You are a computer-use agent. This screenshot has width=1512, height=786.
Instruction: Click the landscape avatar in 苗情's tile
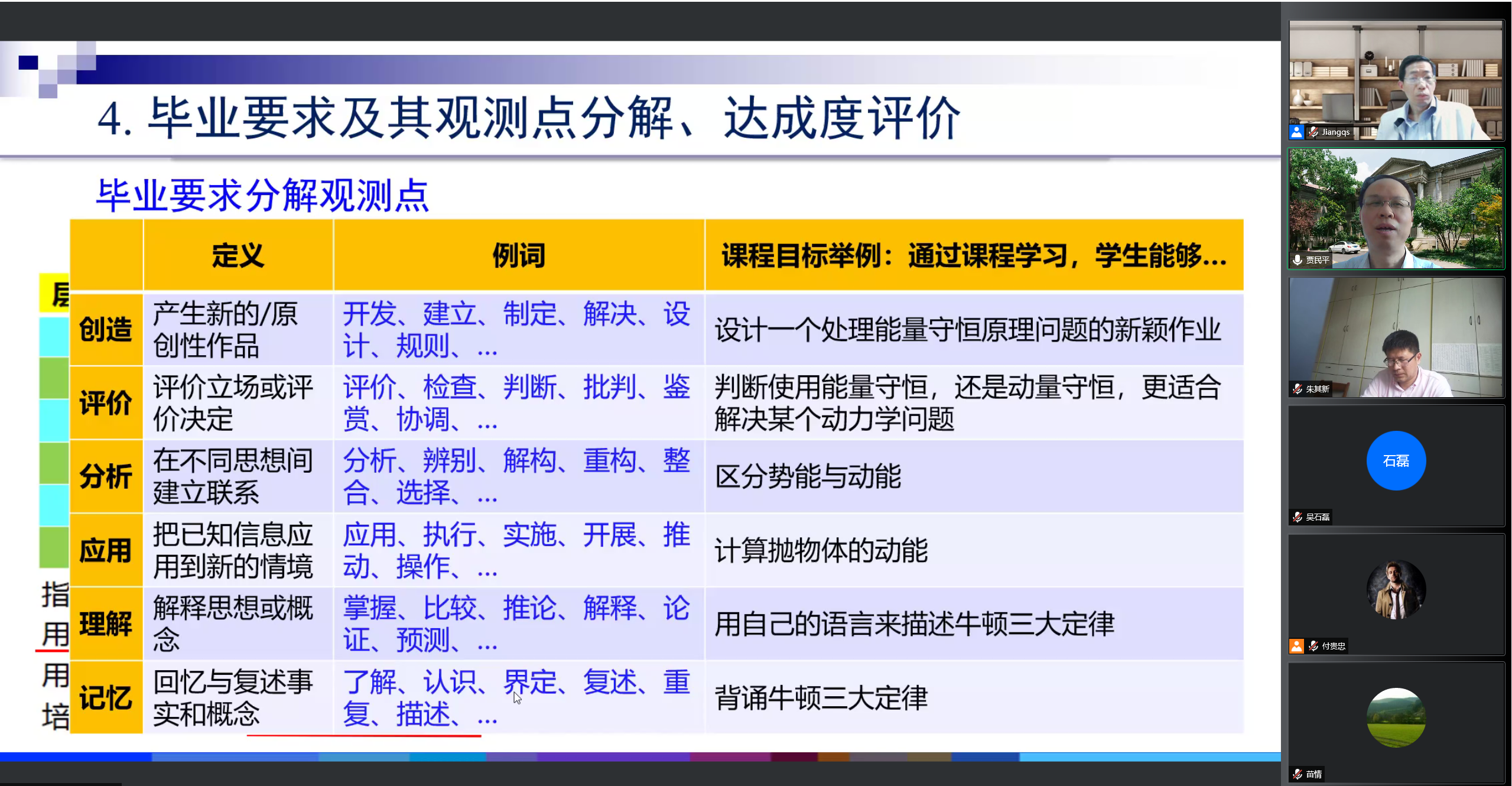[1396, 716]
